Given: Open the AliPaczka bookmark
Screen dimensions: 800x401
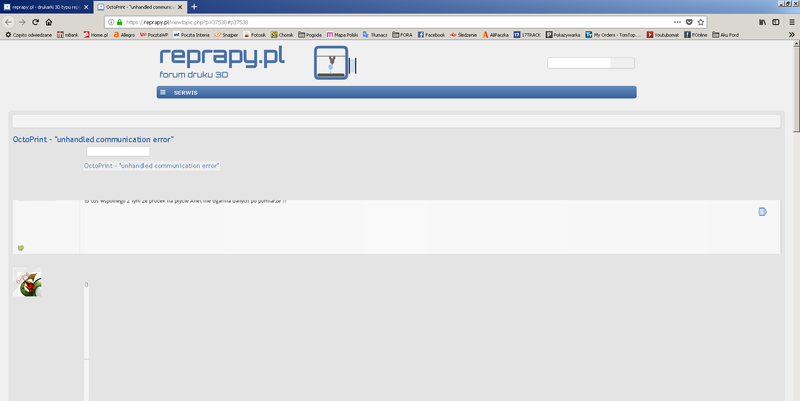Looking at the screenshot, I should tap(495, 35).
